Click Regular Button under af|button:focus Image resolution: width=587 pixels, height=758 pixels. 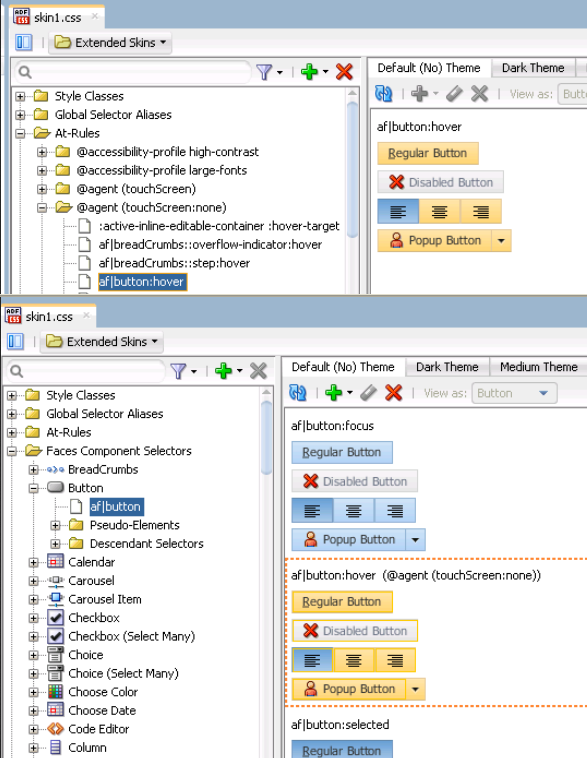click(x=342, y=452)
